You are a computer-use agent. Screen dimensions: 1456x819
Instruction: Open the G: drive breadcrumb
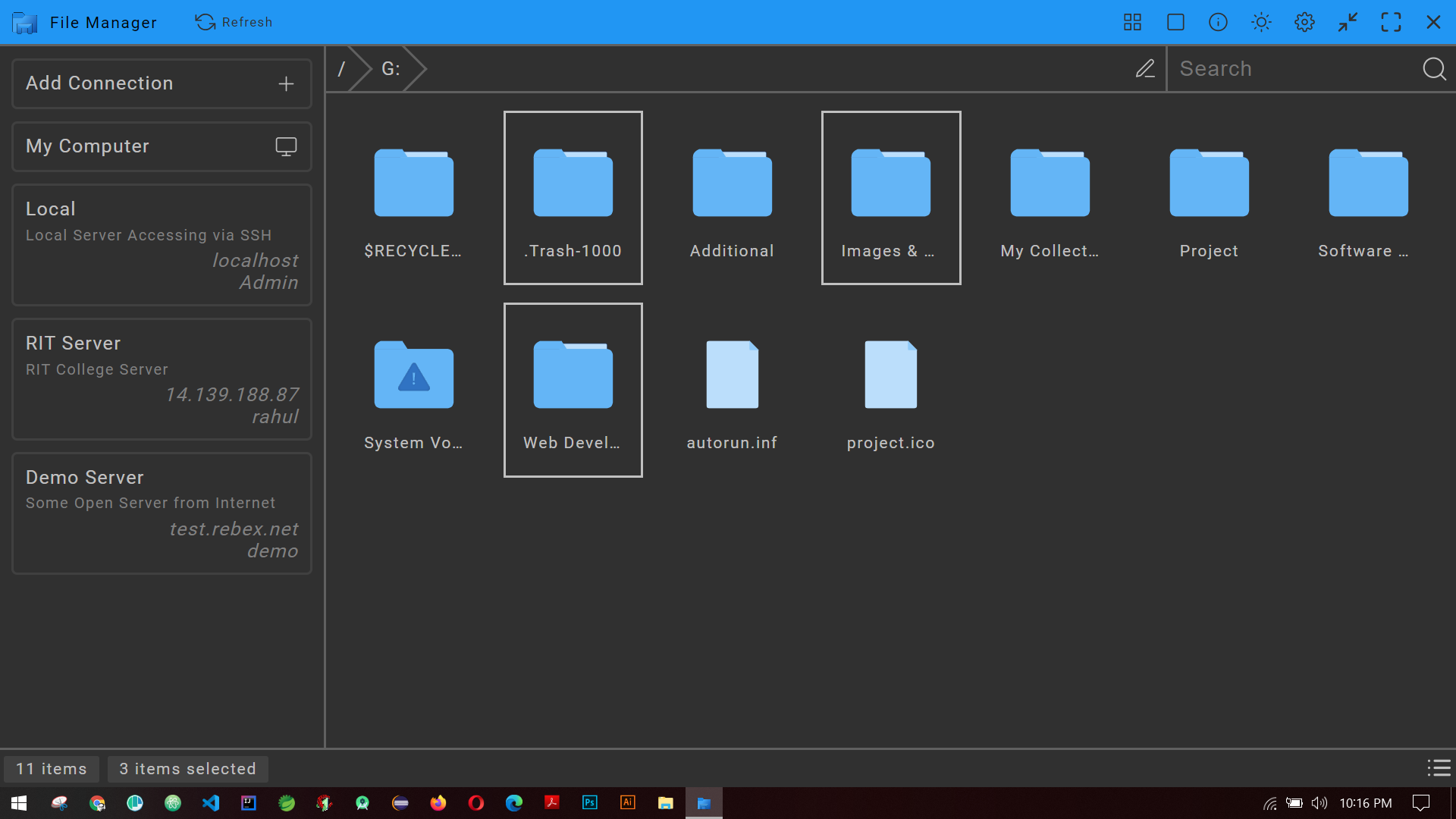390,68
